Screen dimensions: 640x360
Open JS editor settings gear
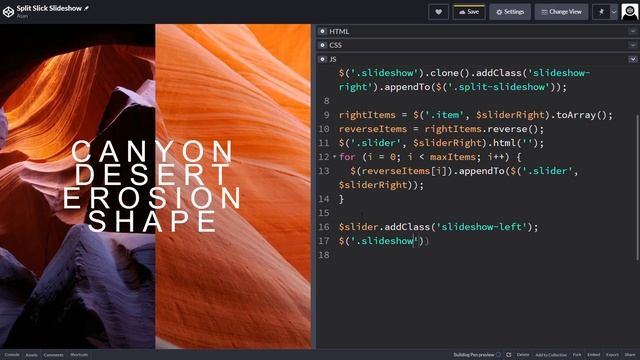click(x=322, y=59)
